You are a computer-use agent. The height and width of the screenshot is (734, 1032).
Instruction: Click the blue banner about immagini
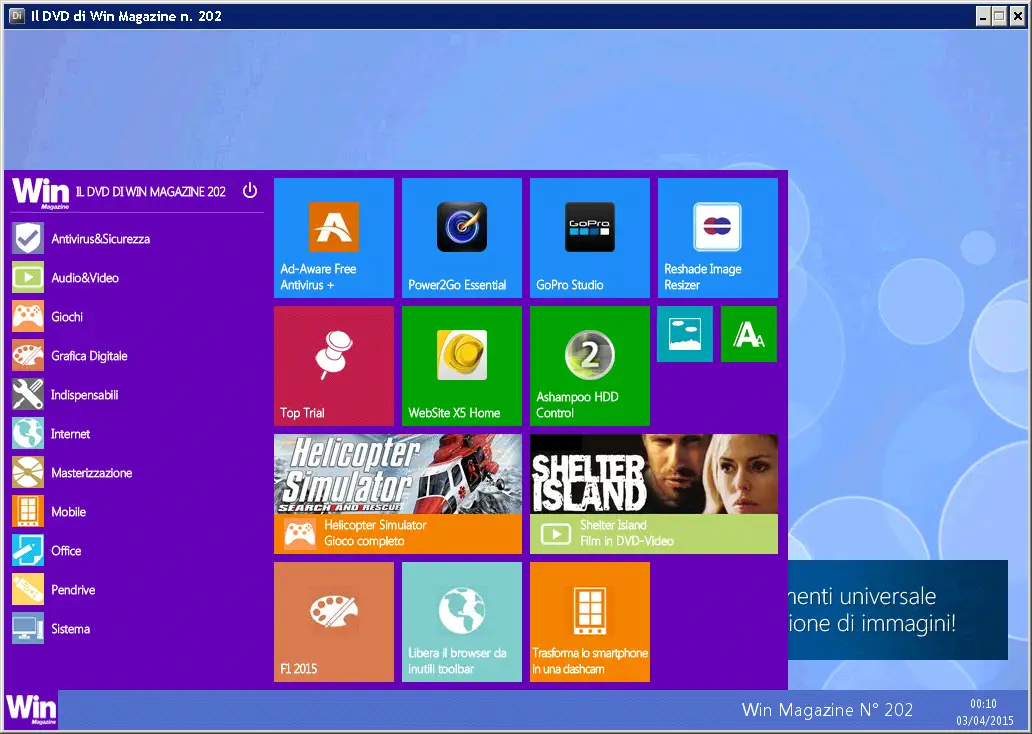pyautogui.click(x=898, y=610)
